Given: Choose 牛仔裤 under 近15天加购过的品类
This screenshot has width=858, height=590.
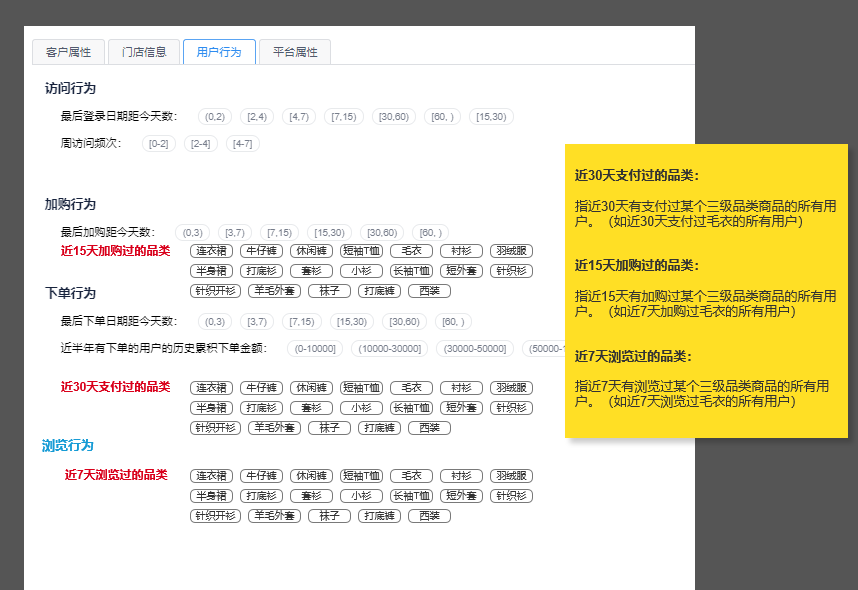Looking at the screenshot, I should 262,251.
